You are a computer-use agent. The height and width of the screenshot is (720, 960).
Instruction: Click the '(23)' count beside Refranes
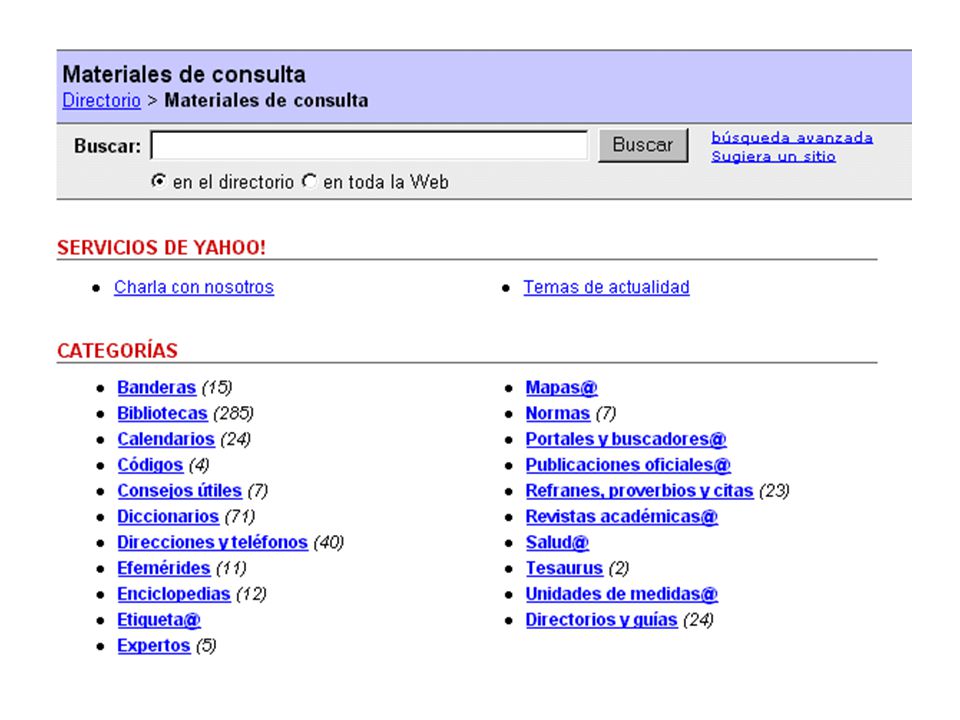click(x=774, y=490)
